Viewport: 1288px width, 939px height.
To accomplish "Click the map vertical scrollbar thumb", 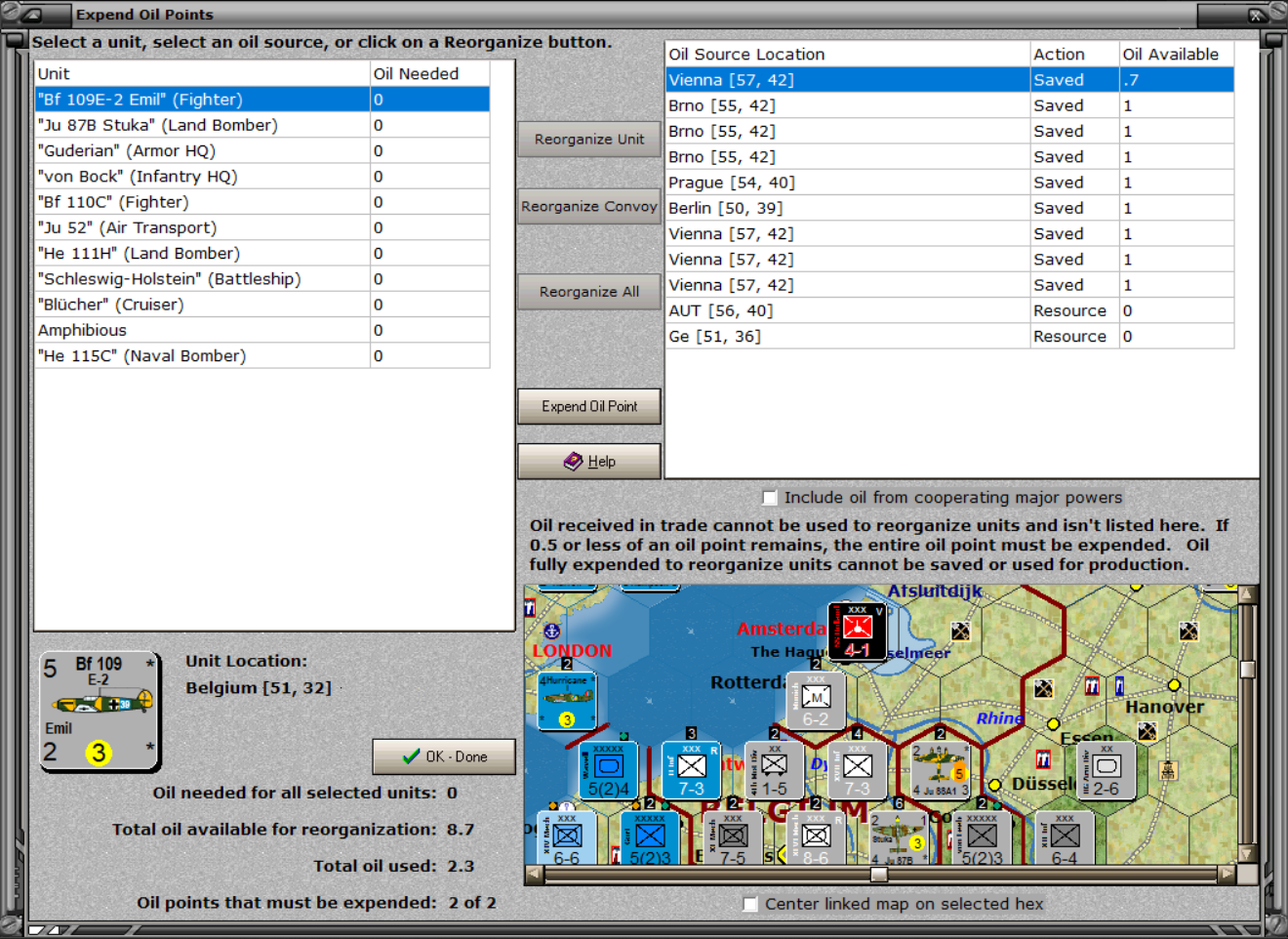I will (1247, 669).
